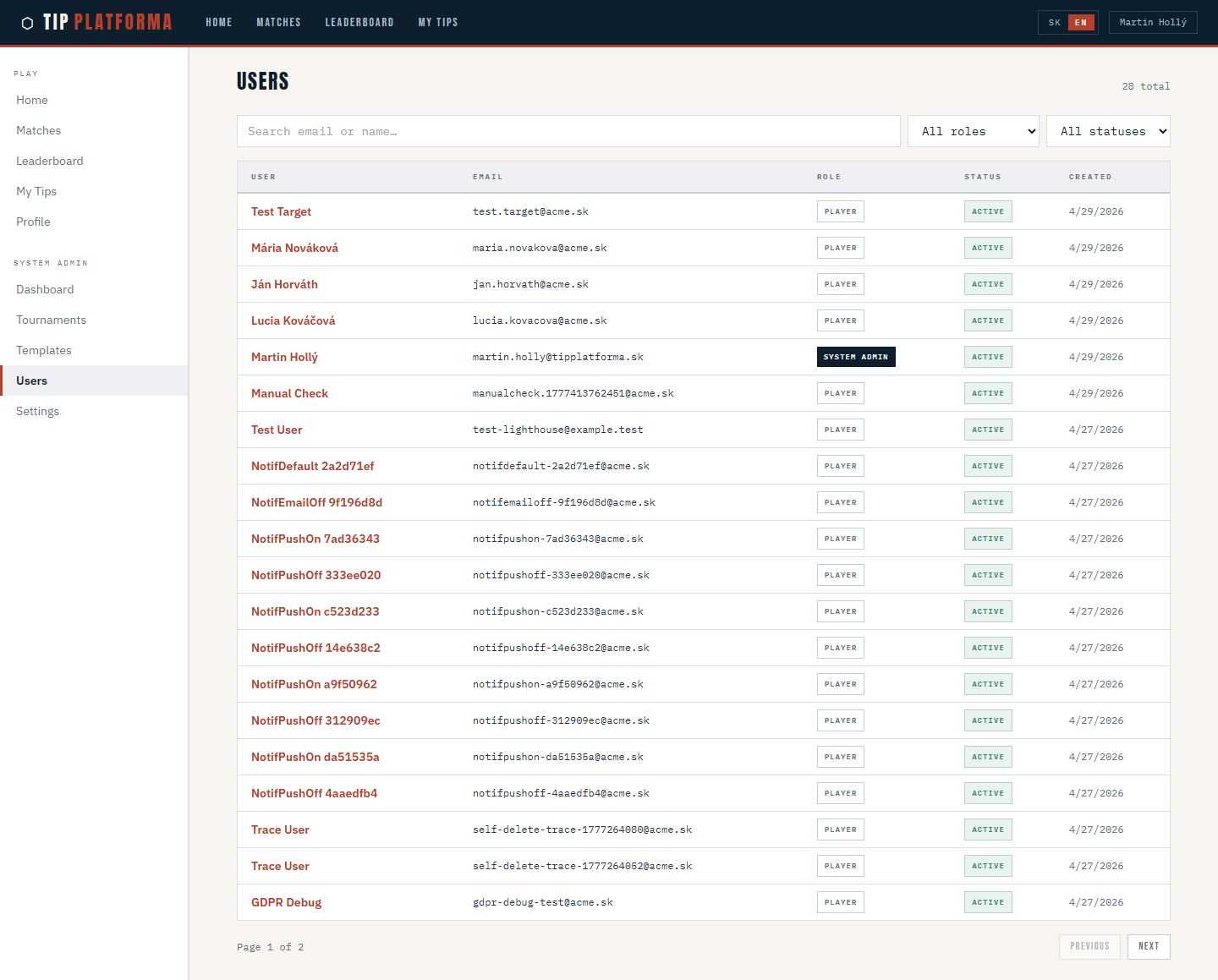Go to the LEADERBOARD page
Image resolution: width=1218 pixels, height=980 pixels.
tap(359, 22)
